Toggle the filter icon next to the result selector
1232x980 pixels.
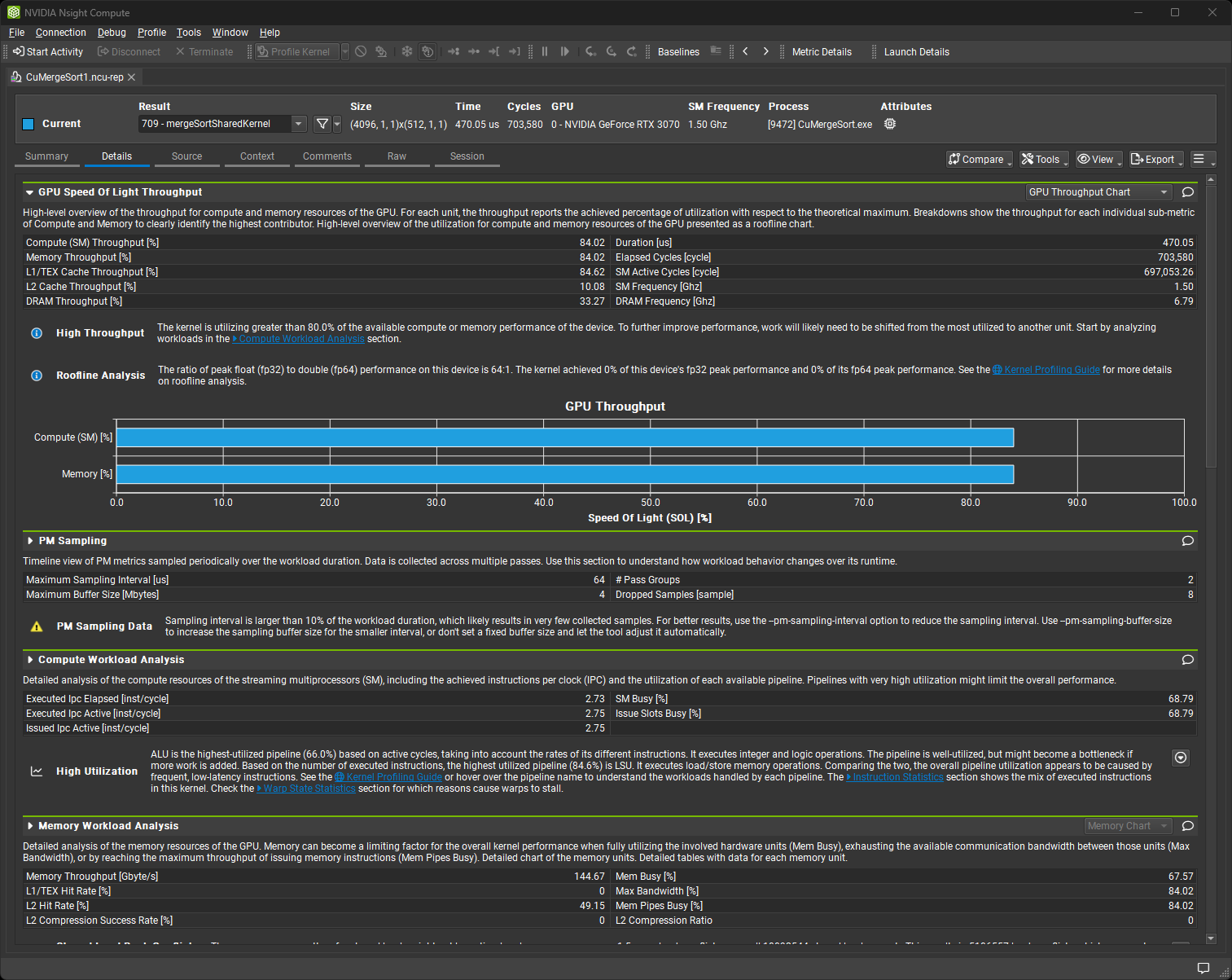(x=322, y=124)
